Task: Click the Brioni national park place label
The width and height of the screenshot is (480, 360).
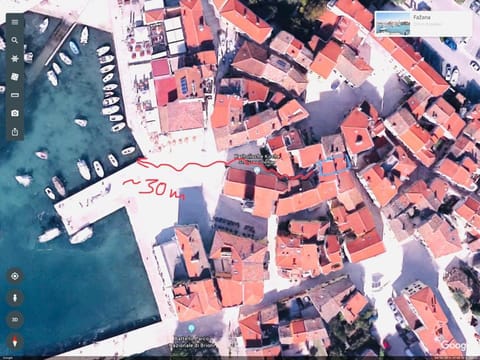Action: point(195,342)
